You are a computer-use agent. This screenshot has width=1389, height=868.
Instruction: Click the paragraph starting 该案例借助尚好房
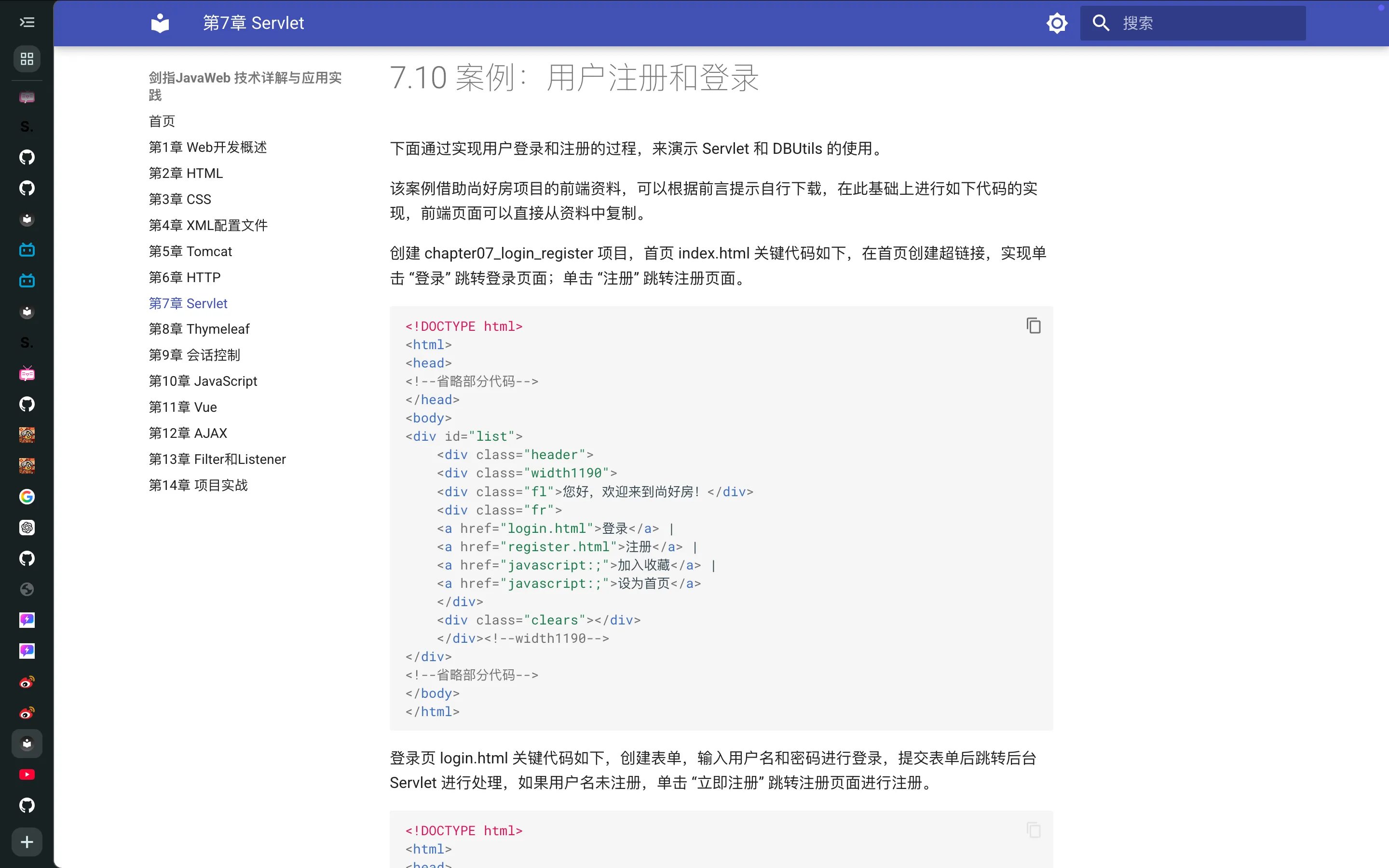tap(713, 201)
